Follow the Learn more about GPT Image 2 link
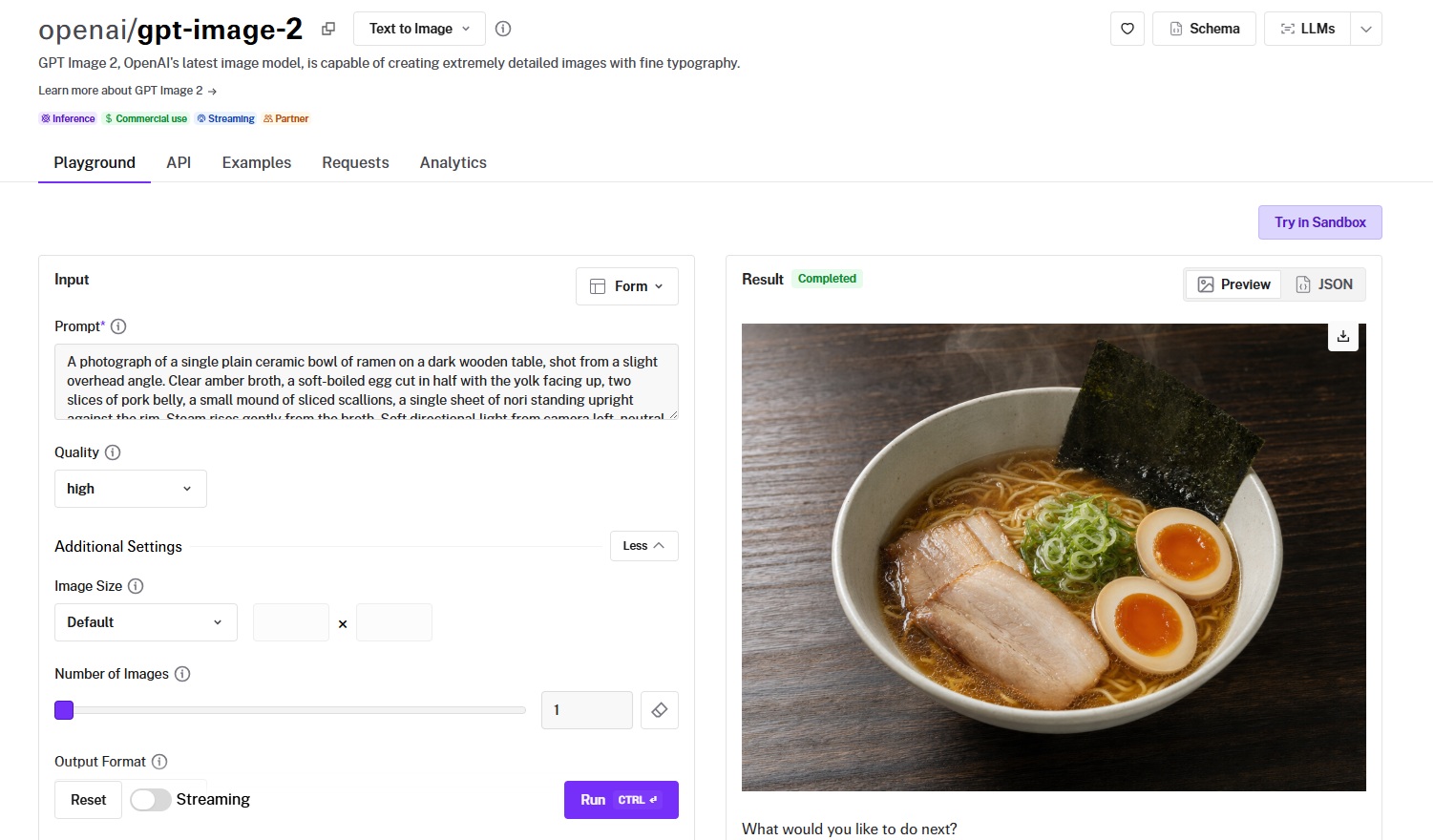The width and height of the screenshot is (1433, 840). (127, 91)
